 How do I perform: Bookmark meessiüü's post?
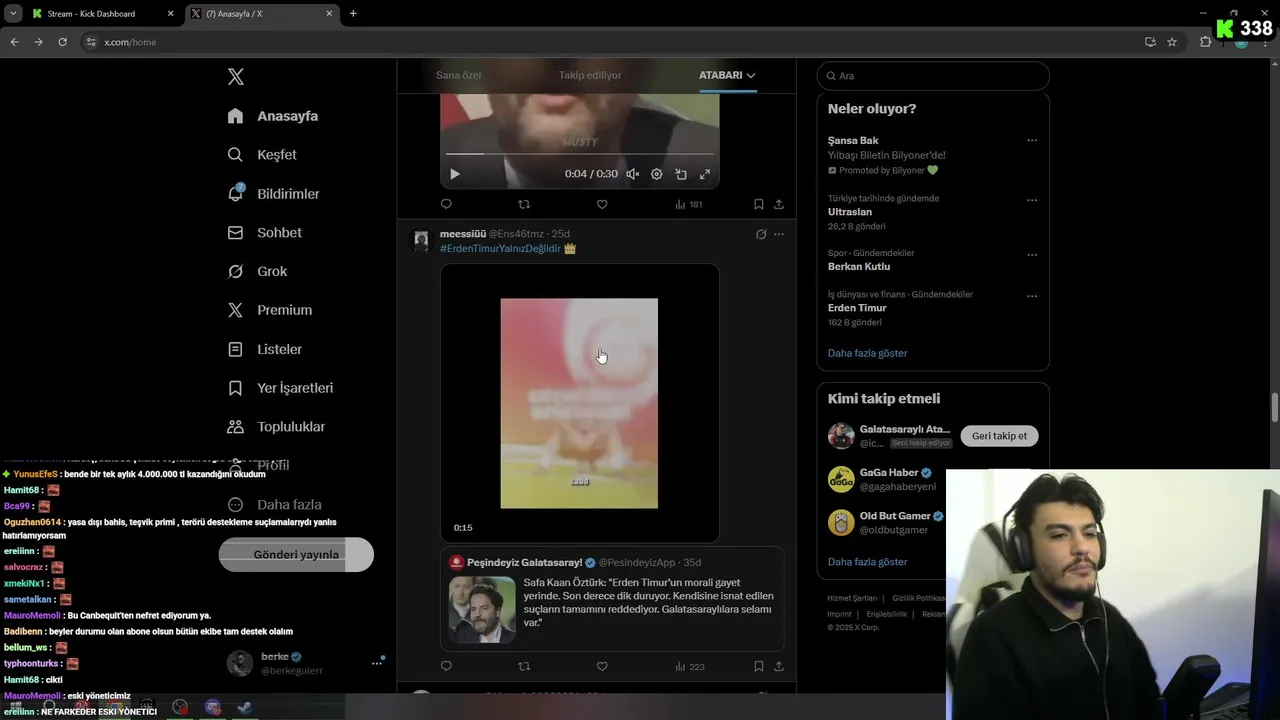(759, 666)
